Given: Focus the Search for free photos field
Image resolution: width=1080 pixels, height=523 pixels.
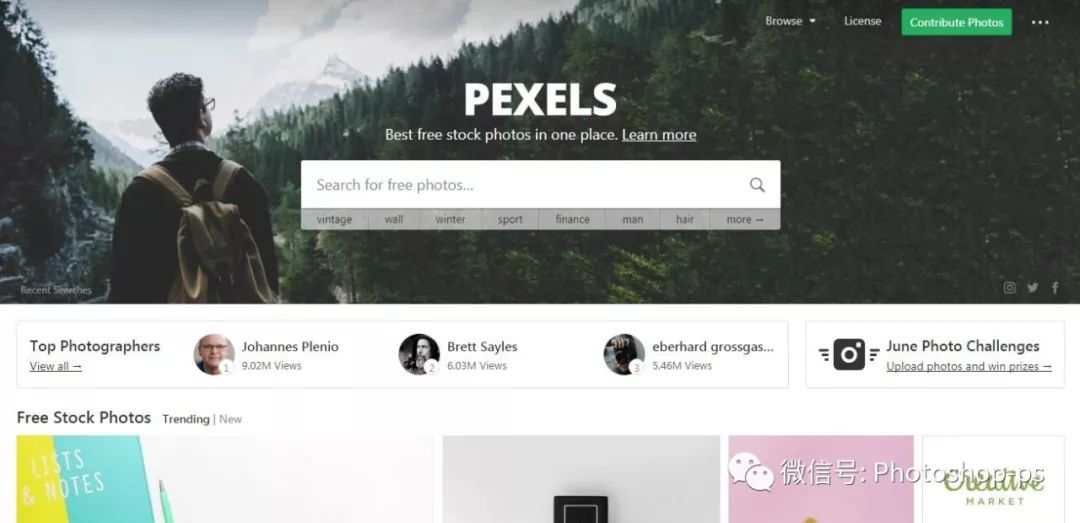Looking at the screenshot, I should 523,185.
